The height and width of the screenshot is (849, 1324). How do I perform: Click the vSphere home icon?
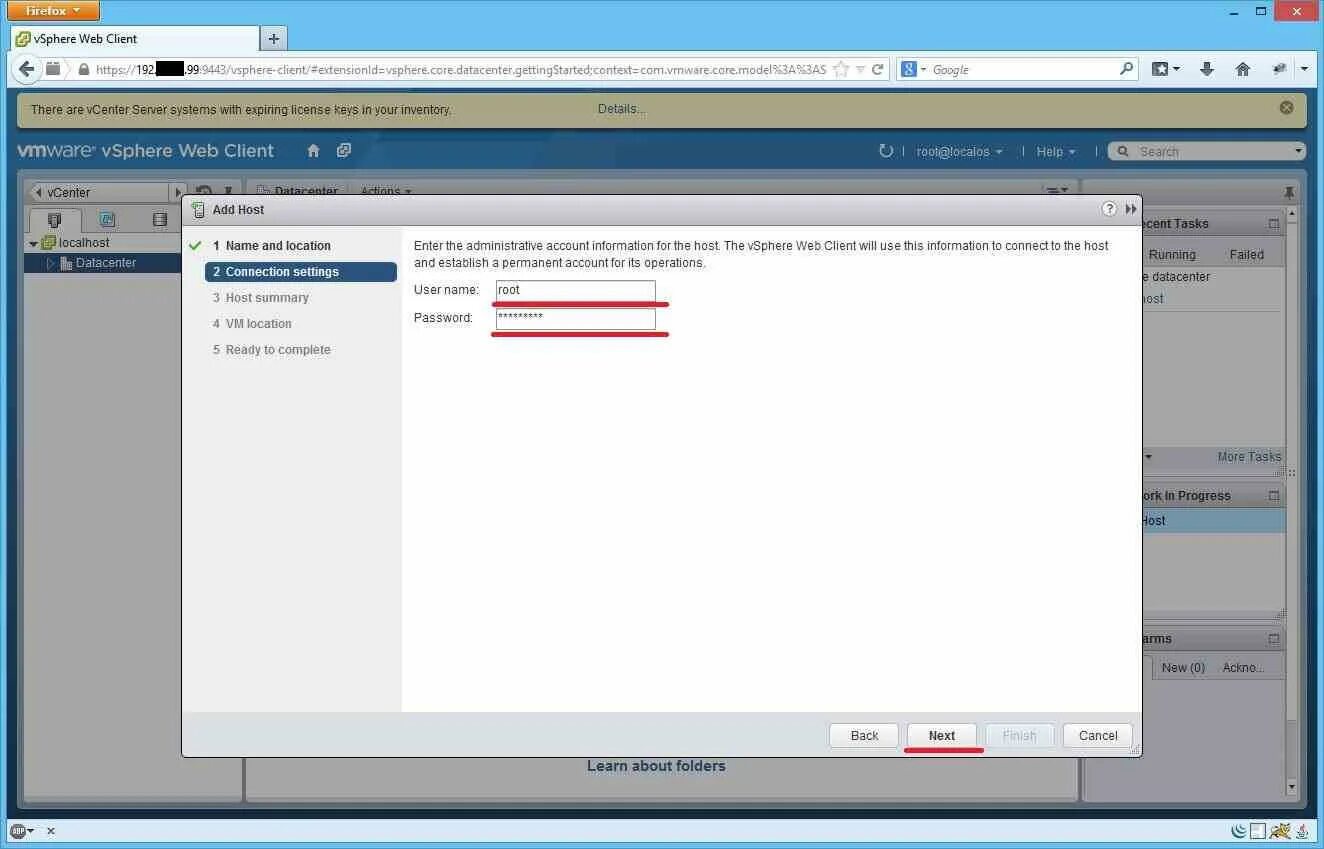(x=313, y=151)
